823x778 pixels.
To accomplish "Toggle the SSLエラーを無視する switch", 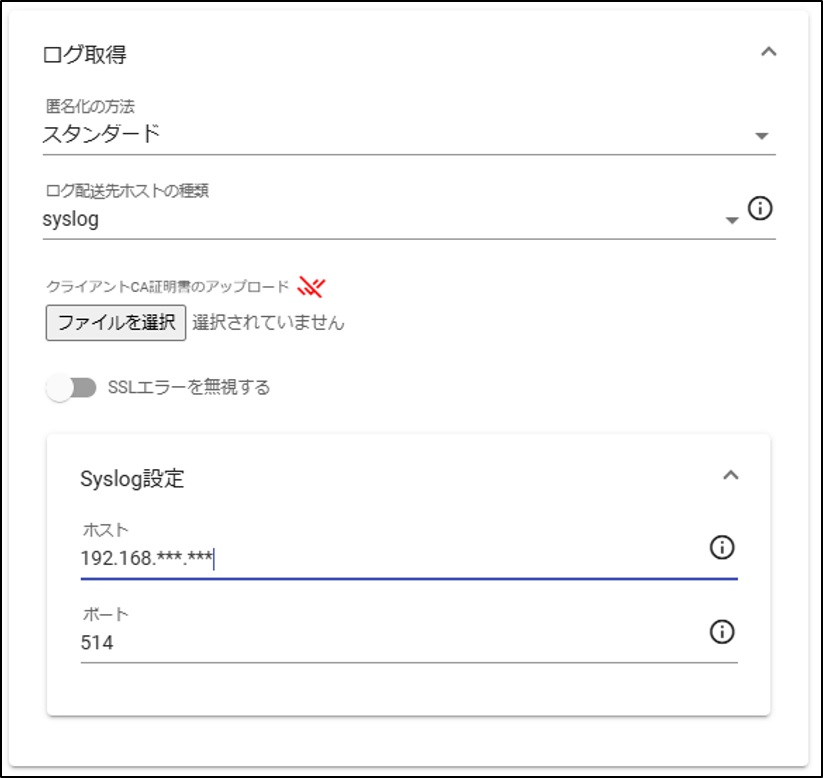I will (x=71, y=388).
